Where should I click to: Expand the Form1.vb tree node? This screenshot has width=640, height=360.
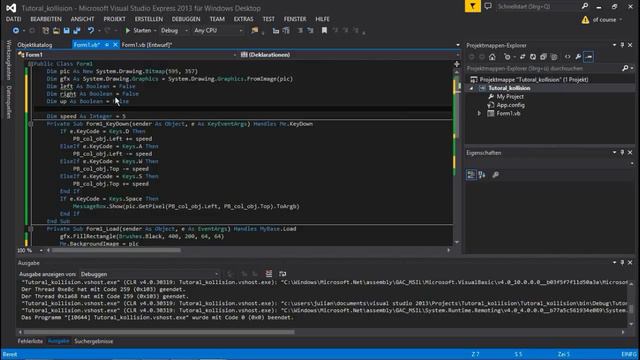479,113
